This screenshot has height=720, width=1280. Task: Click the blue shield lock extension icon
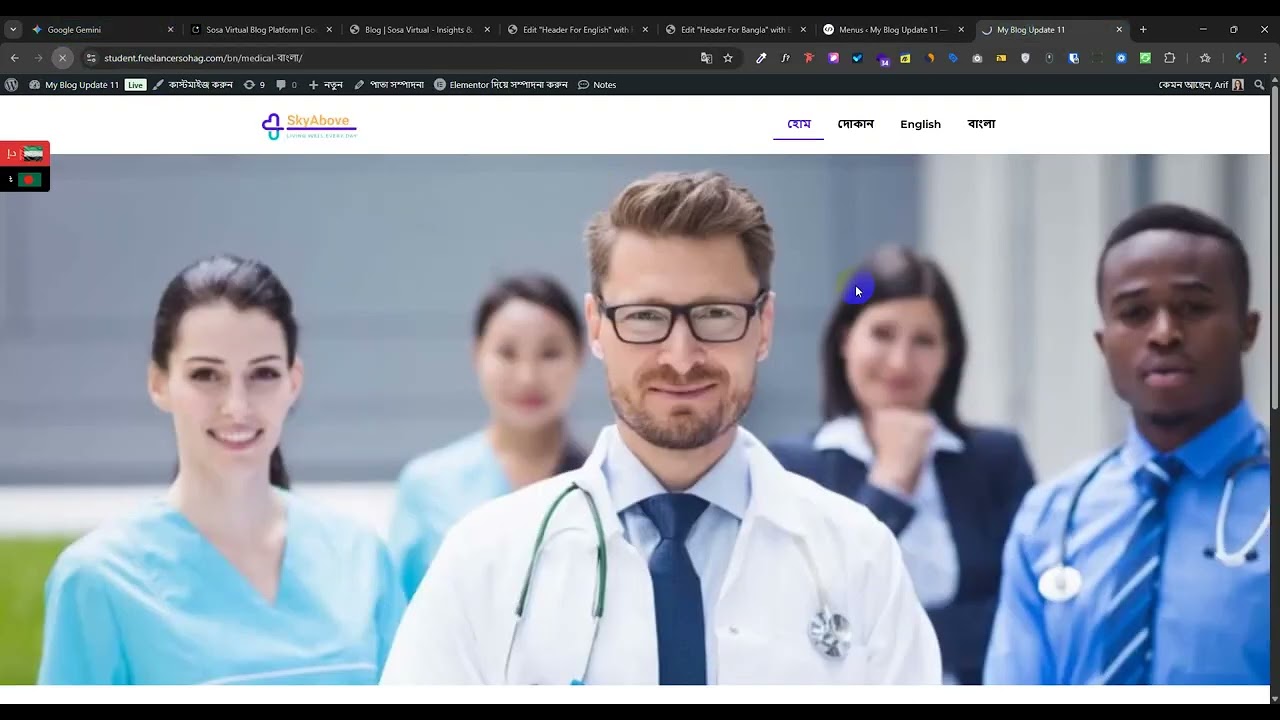[1073, 58]
